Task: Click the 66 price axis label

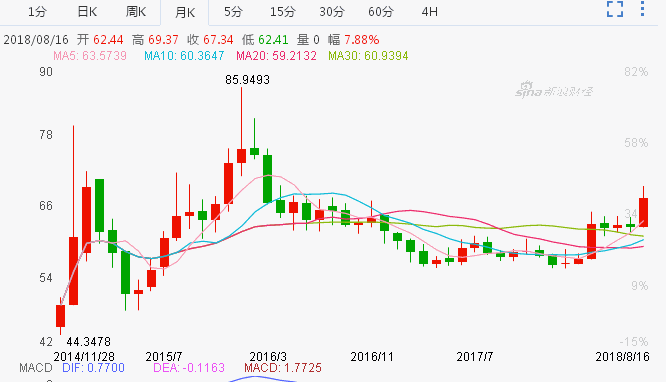Action: click(x=46, y=206)
